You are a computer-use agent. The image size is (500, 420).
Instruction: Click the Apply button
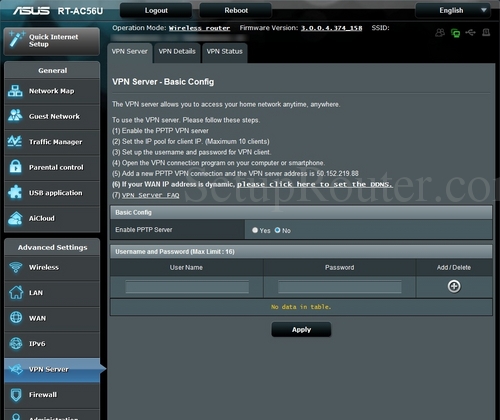coord(301,330)
